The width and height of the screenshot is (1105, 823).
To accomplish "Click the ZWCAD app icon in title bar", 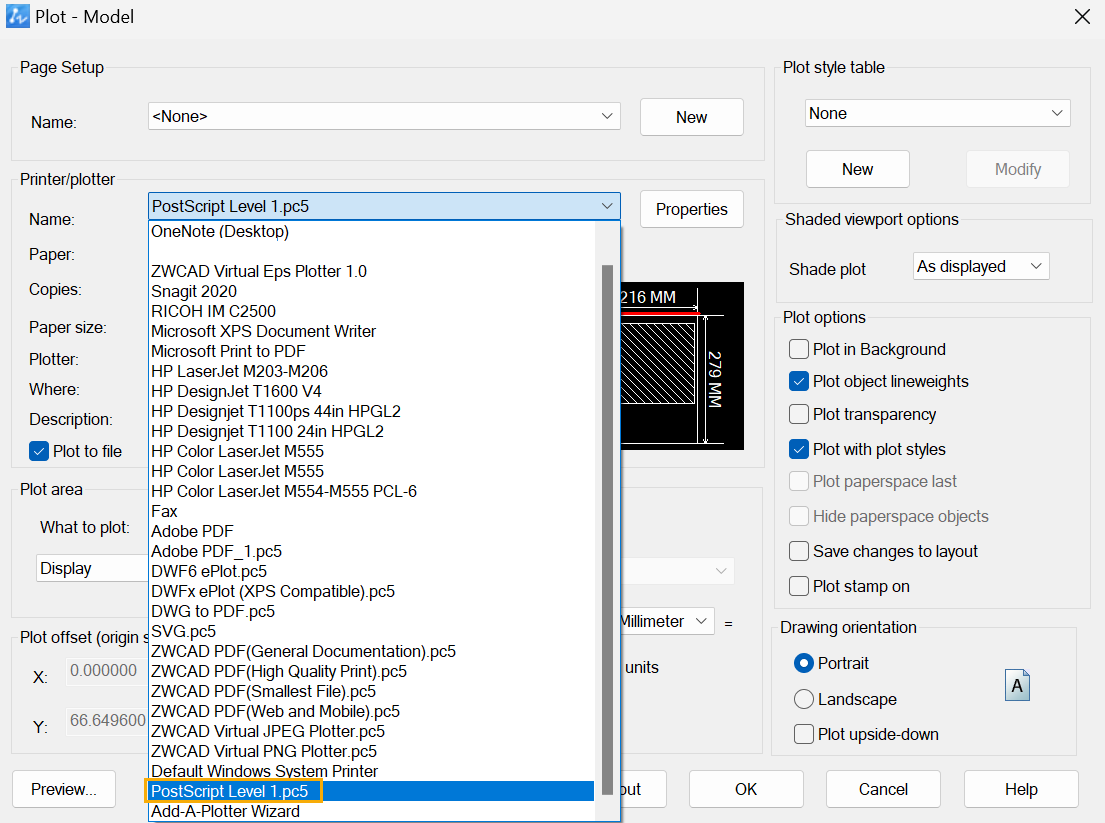I will click(x=18, y=16).
